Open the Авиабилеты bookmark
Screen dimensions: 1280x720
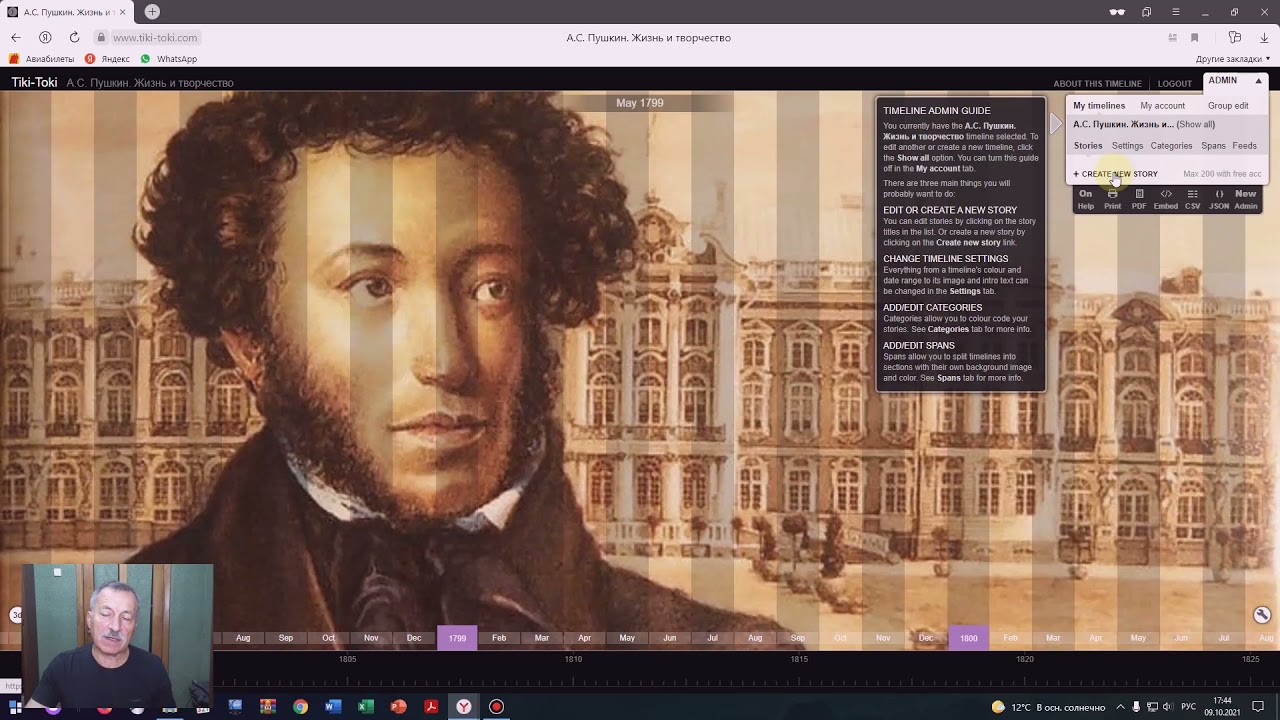(x=41, y=59)
